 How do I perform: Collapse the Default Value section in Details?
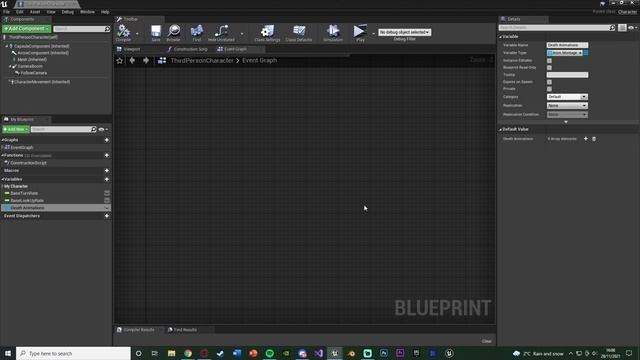click(x=501, y=129)
